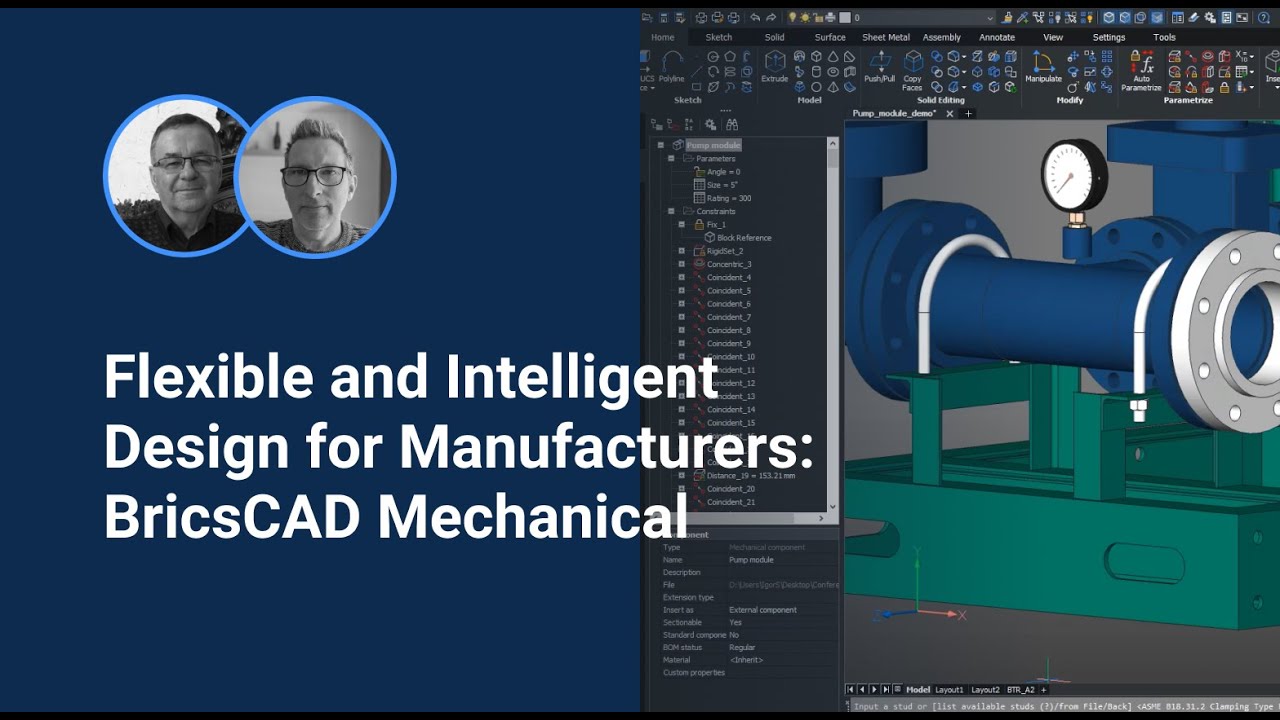
Task: Collapse the Fix_1 constraint node
Action: pos(682,224)
